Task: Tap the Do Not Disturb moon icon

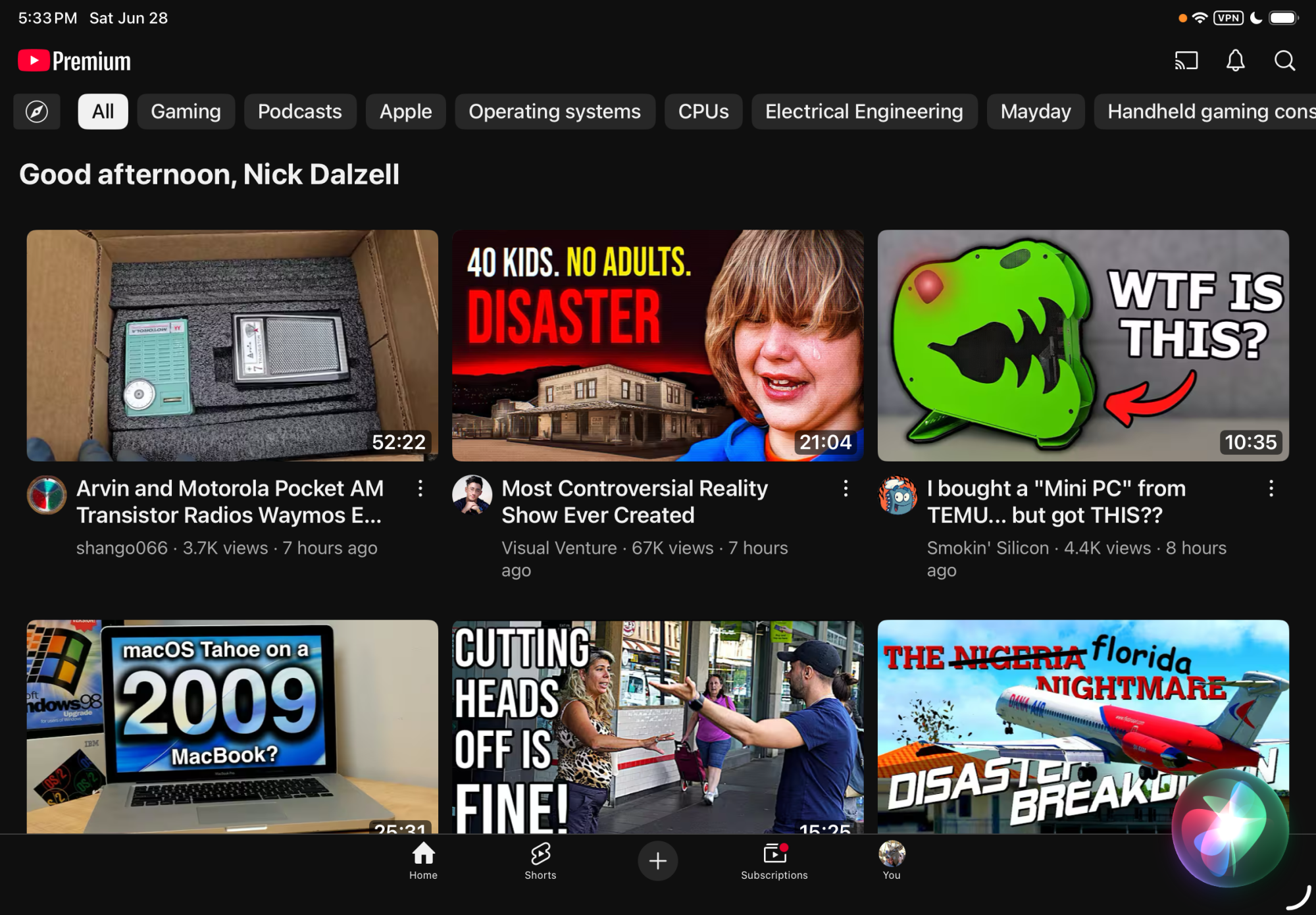Action: tap(1256, 18)
